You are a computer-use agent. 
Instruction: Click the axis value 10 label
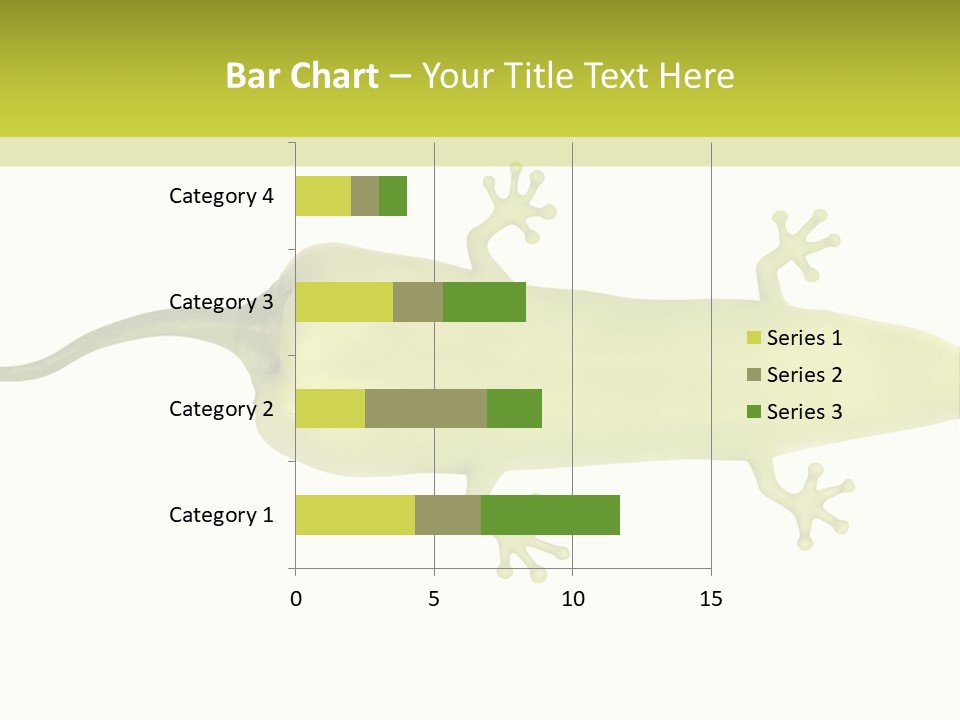click(572, 599)
